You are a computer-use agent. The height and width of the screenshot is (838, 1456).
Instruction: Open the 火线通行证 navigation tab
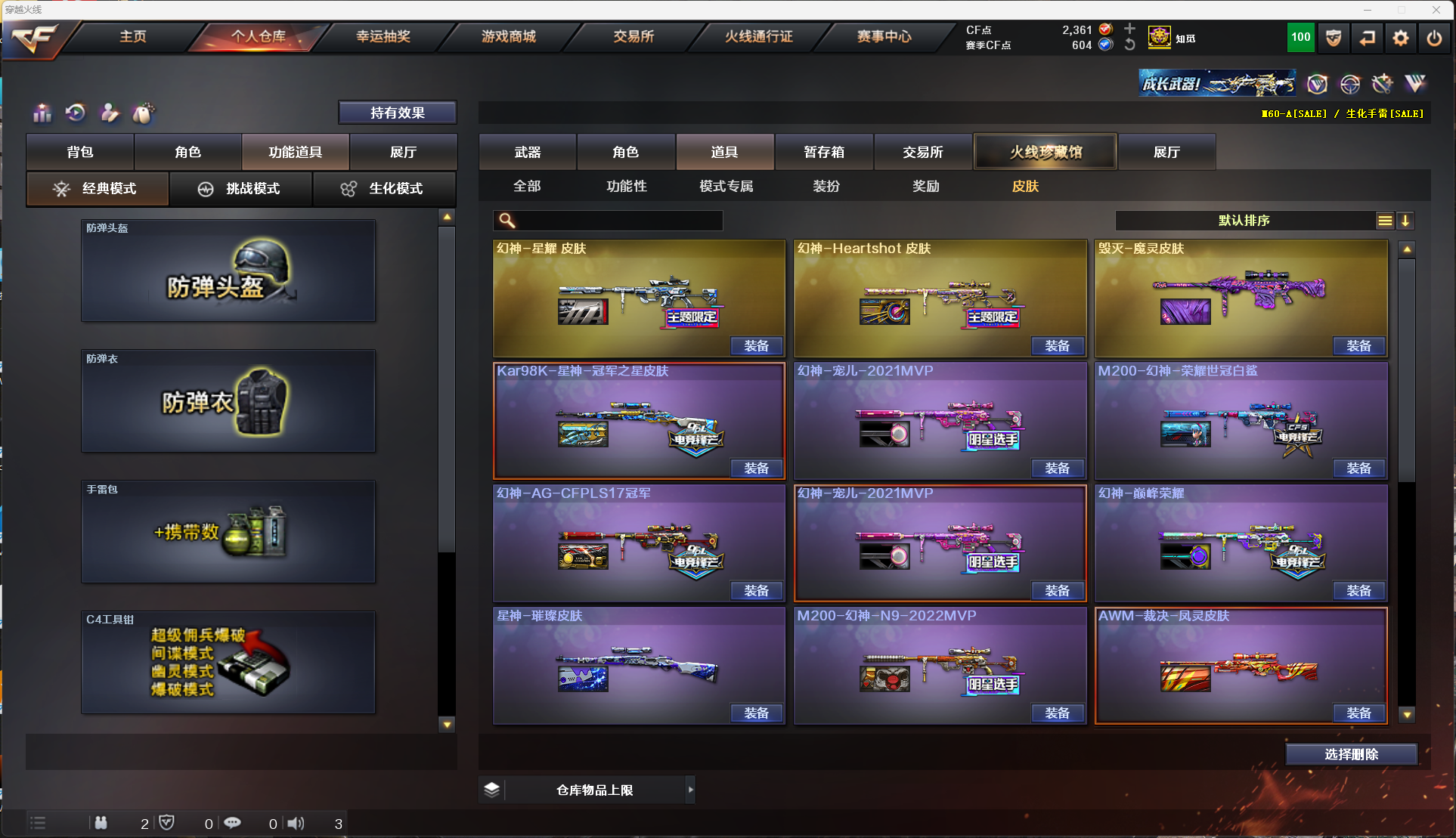click(x=759, y=36)
